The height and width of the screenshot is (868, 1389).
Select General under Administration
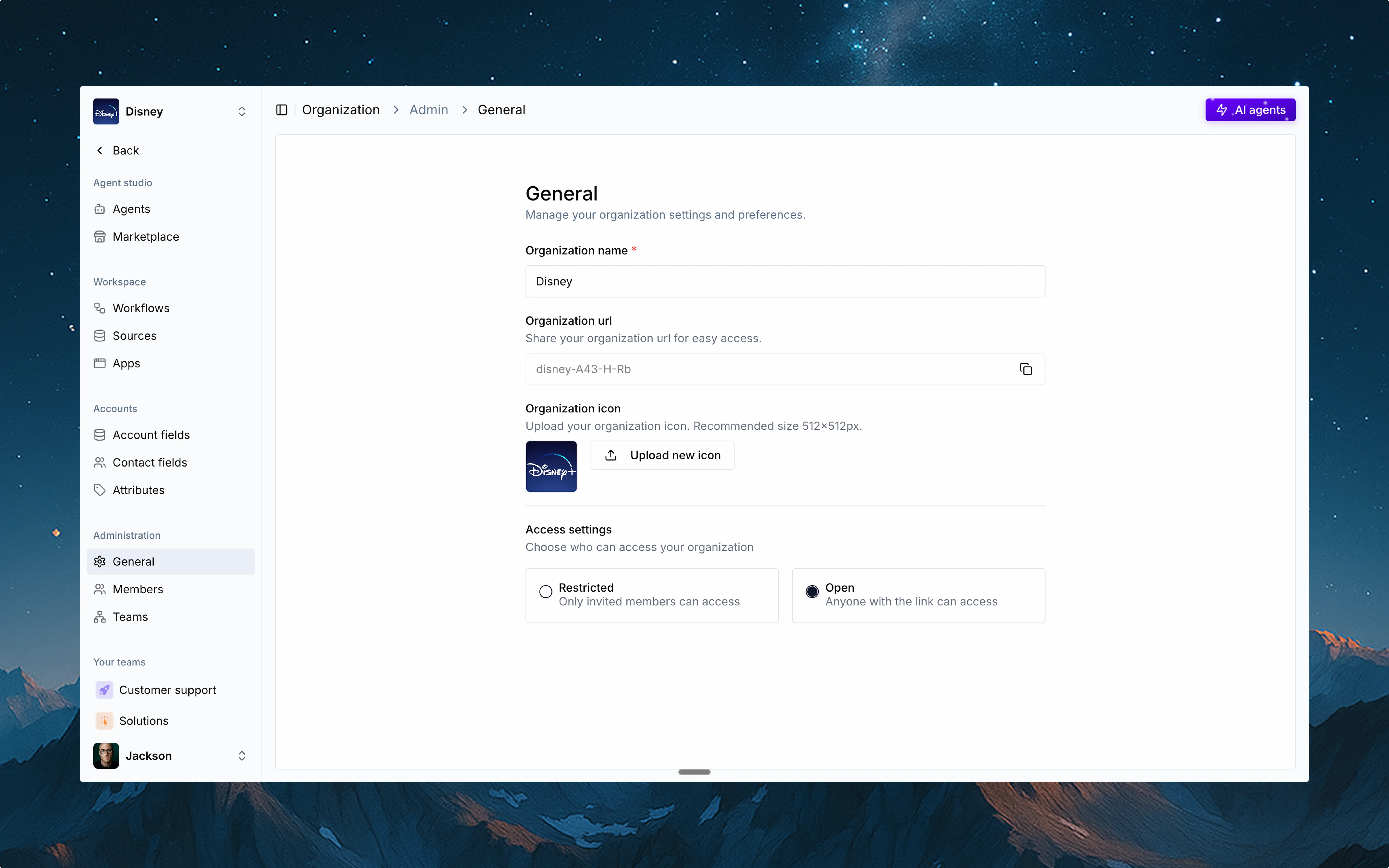click(x=171, y=561)
